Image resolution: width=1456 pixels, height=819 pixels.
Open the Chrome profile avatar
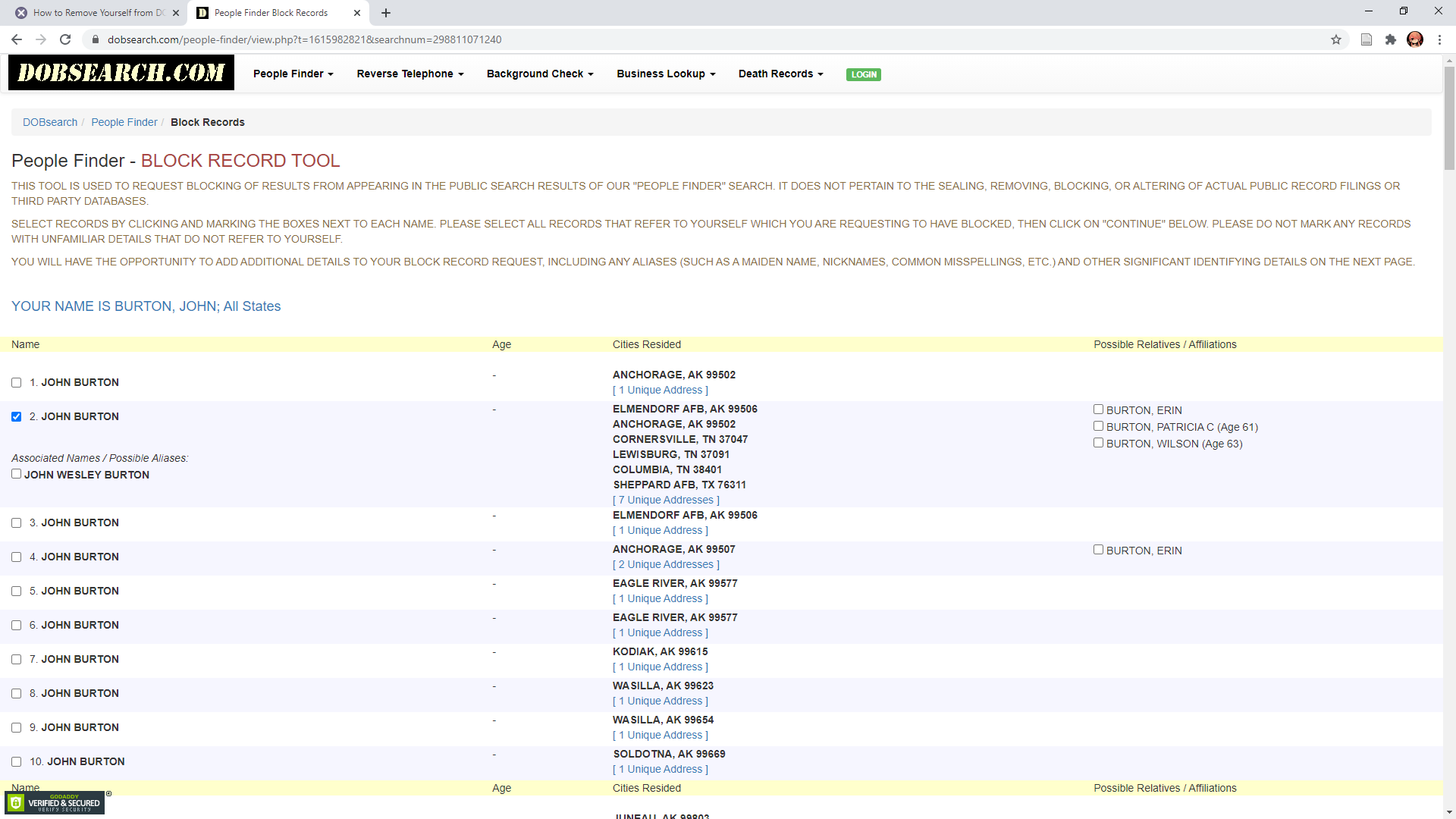1415,39
